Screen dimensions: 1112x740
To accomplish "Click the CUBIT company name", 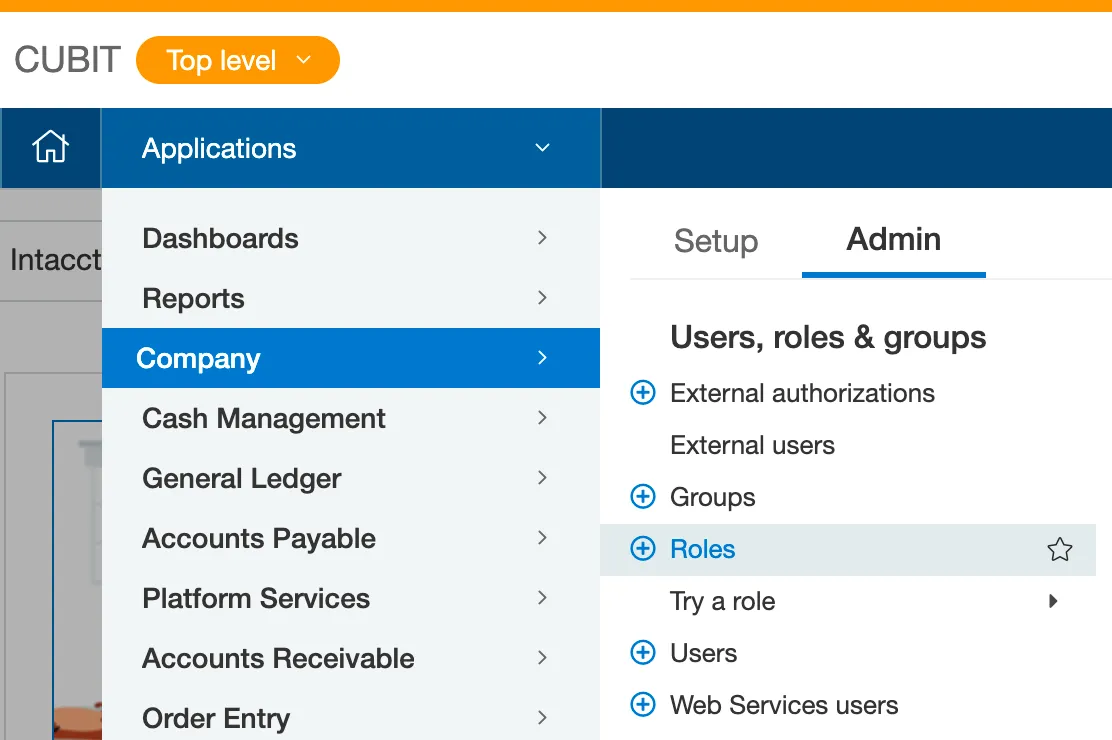I will click(68, 60).
